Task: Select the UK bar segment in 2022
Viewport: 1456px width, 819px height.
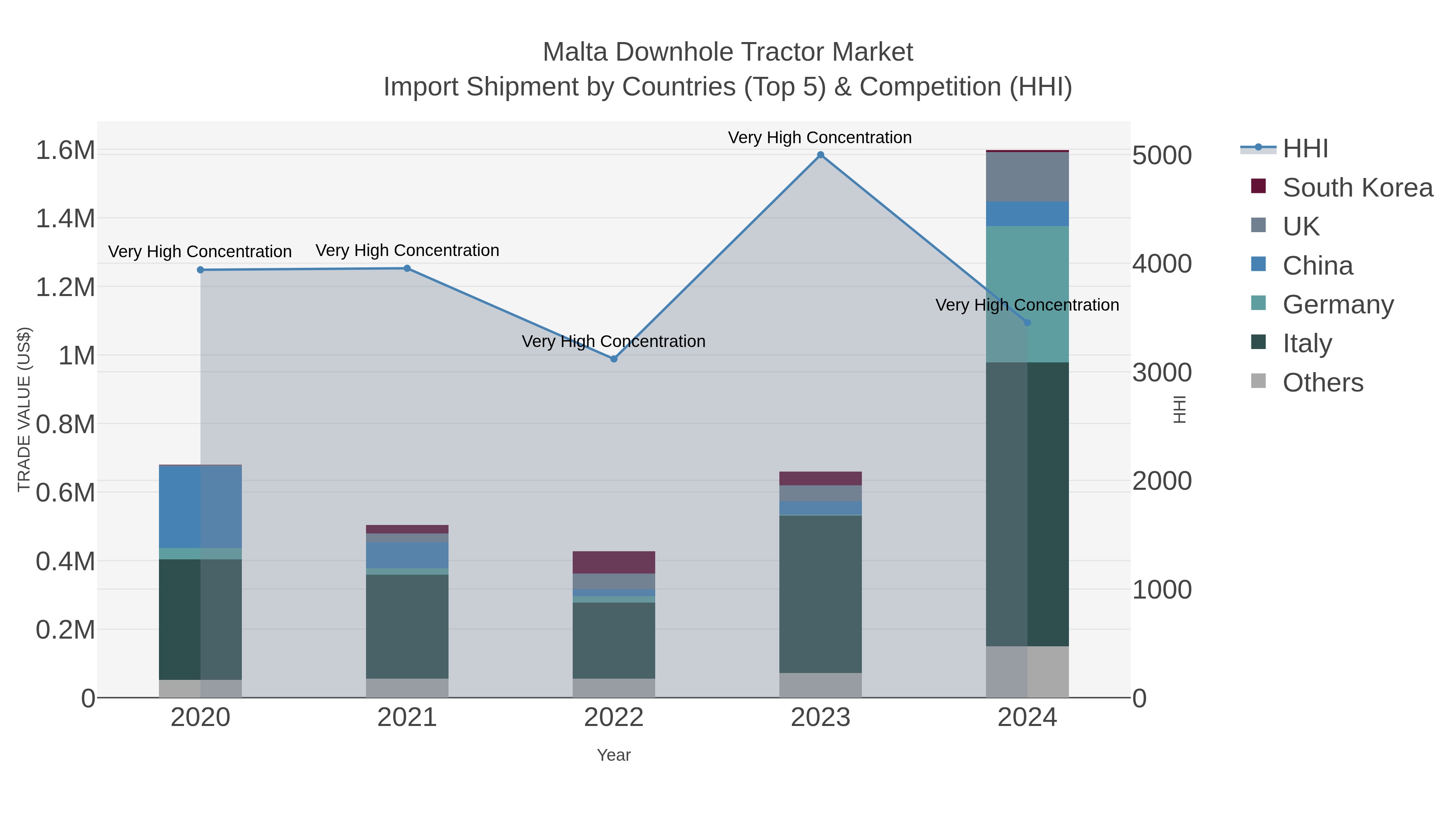Action: click(614, 582)
